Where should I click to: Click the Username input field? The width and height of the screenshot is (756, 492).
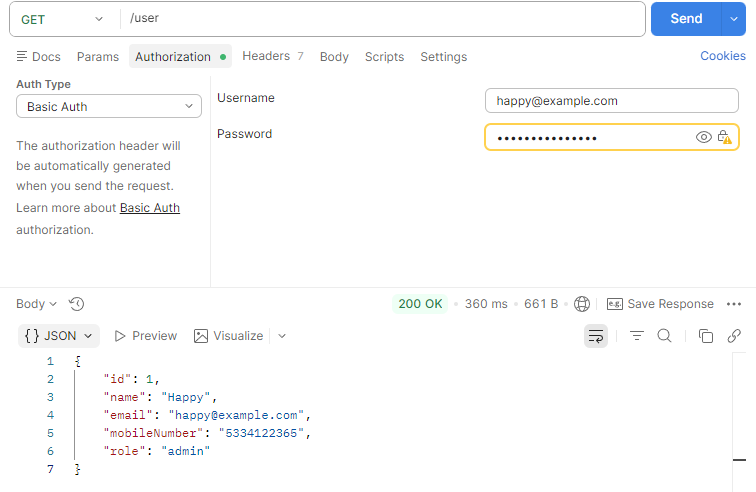[x=612, y=100]
